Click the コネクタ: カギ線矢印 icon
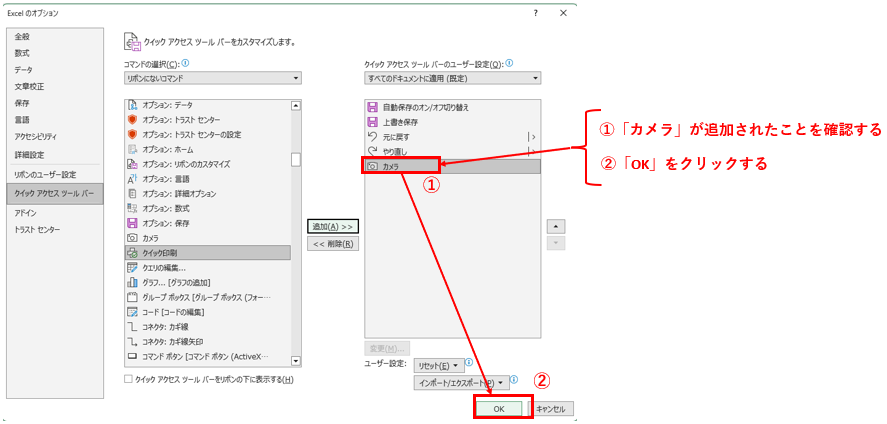 (132, 341)
